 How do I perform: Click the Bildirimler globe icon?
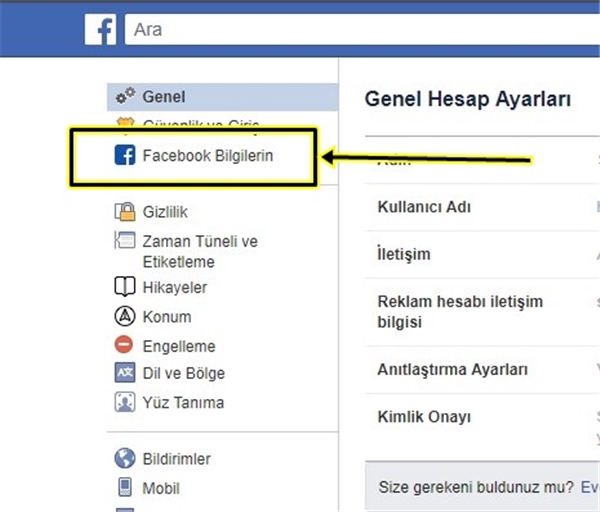(125, 459)
